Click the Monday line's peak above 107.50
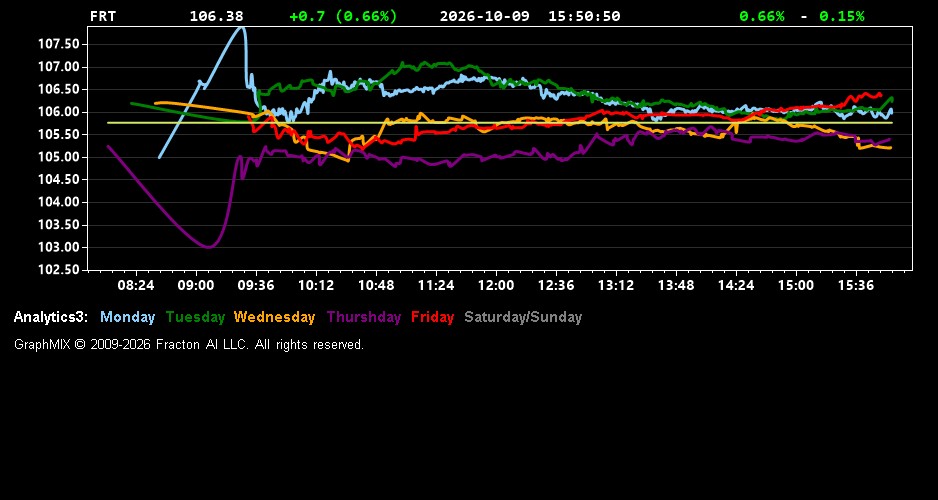Viewport: 938px width, 500px height. coord(240,28)
